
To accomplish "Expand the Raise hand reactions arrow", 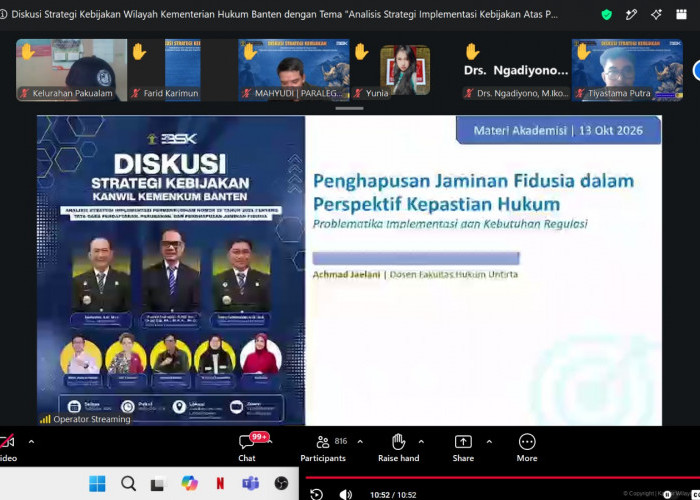I will coord(421,442).
